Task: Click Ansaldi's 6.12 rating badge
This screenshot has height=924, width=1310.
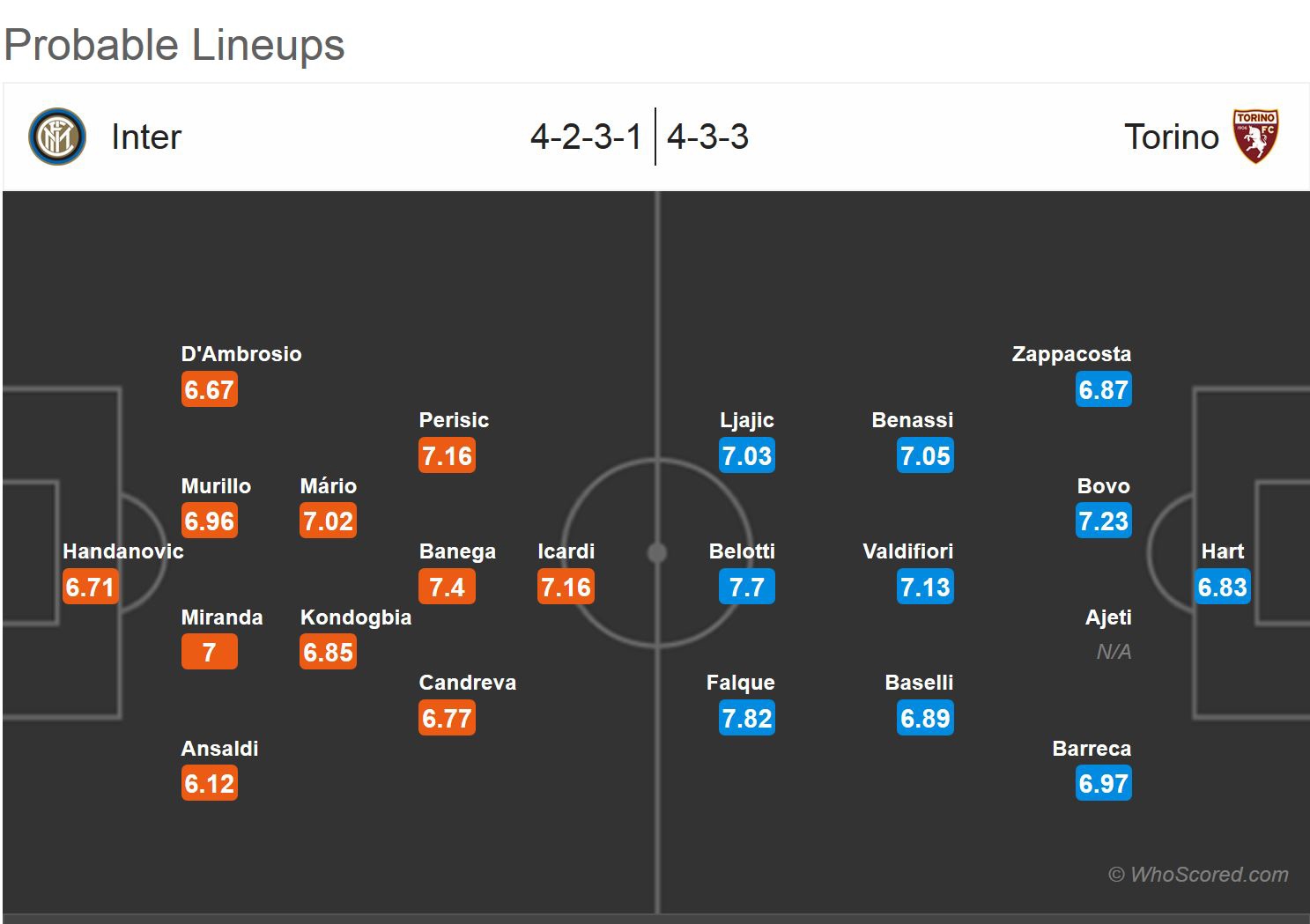Action: point(210,784)
